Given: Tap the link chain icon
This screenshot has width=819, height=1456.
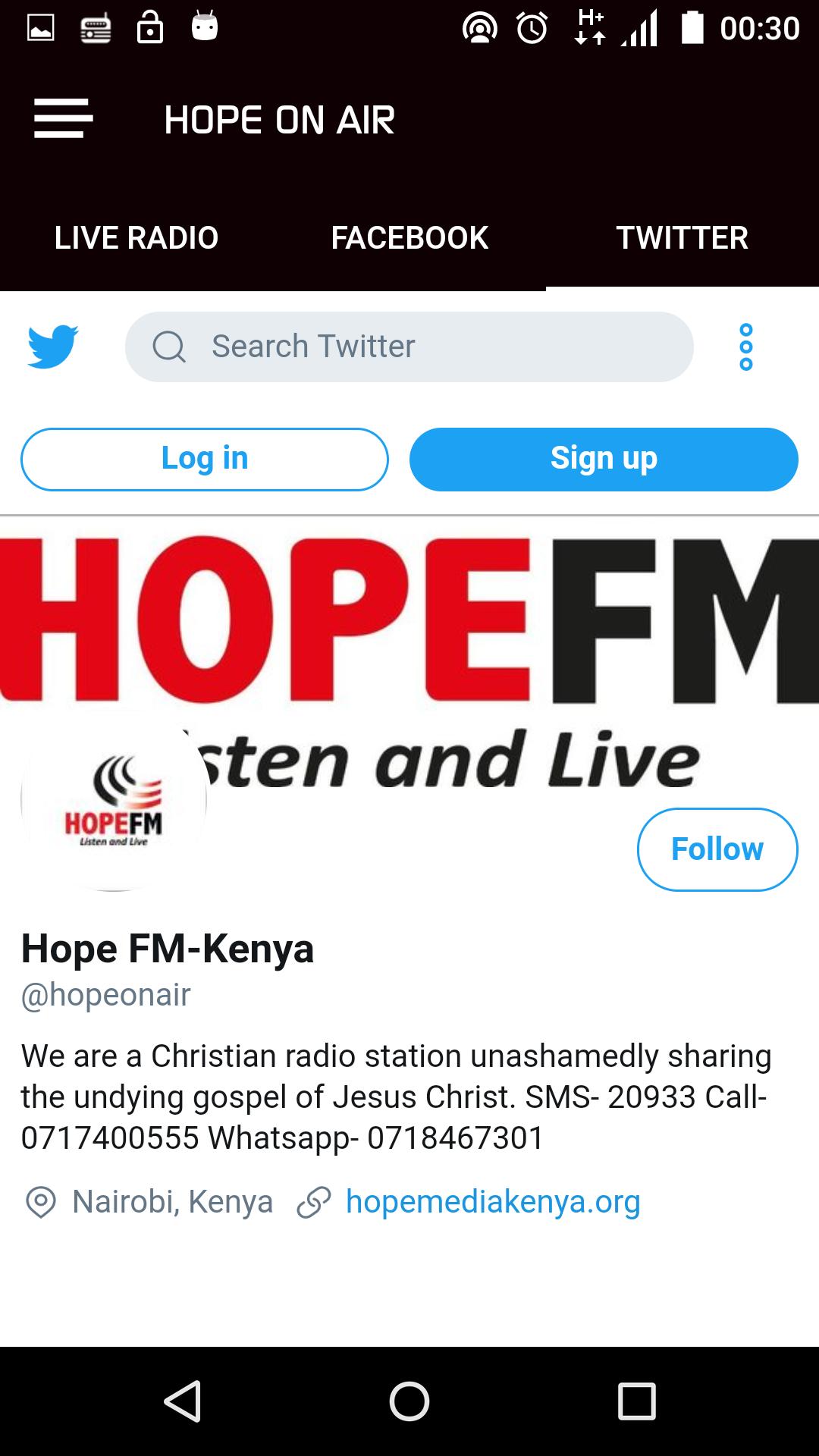Looking at the screenshot, I should click(314, 1202).
